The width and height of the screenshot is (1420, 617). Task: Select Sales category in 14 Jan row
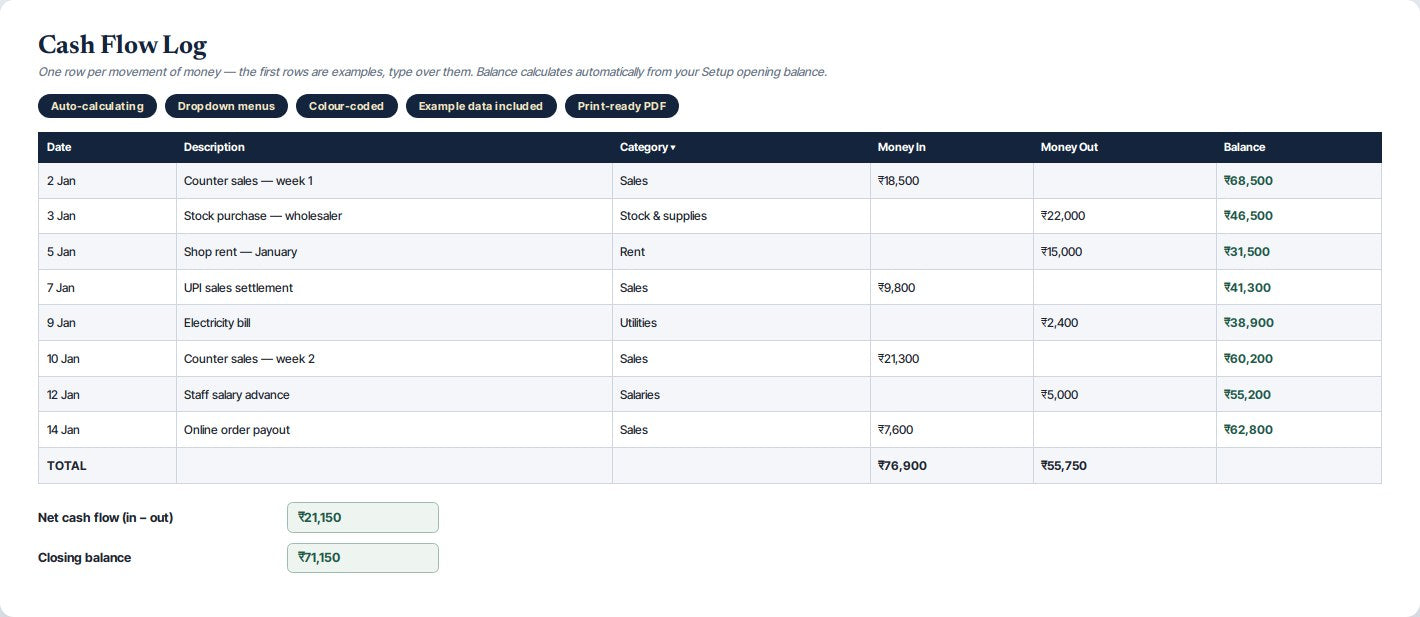[741, 430]
